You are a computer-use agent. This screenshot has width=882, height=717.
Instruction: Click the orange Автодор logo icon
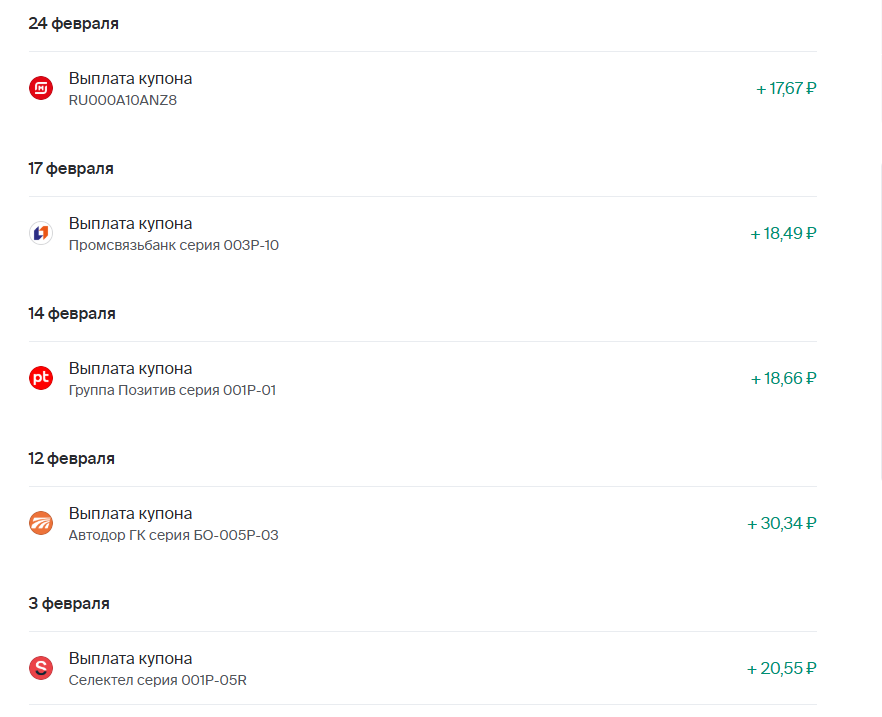(41, 523)
